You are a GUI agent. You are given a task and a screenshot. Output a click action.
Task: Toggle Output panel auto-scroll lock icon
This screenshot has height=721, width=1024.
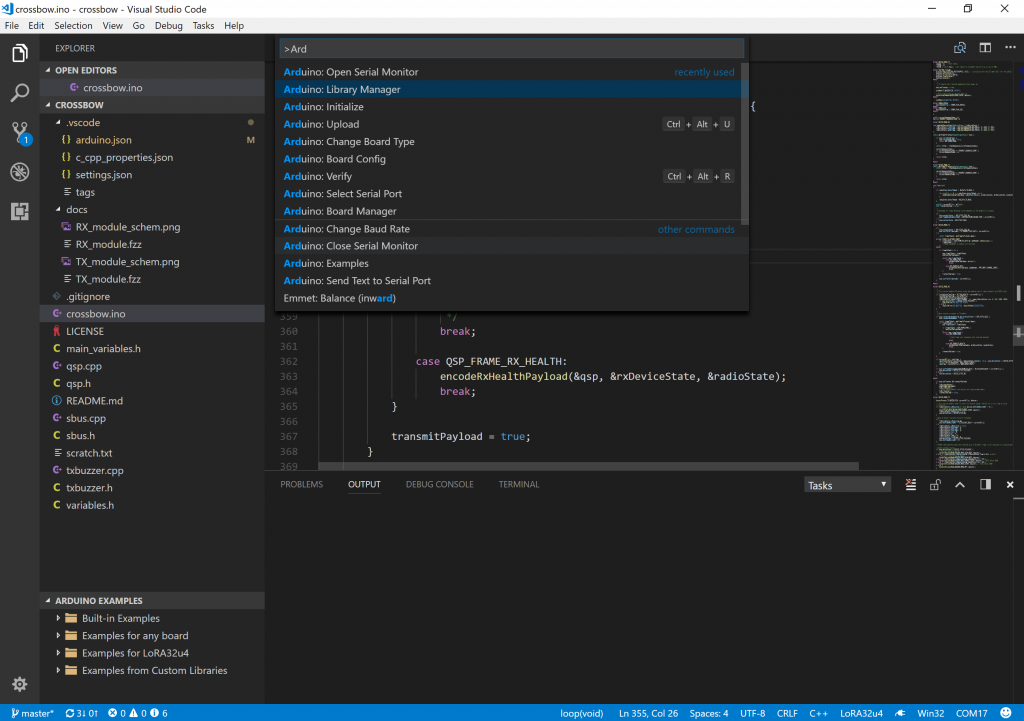click(x=935, y=484)
